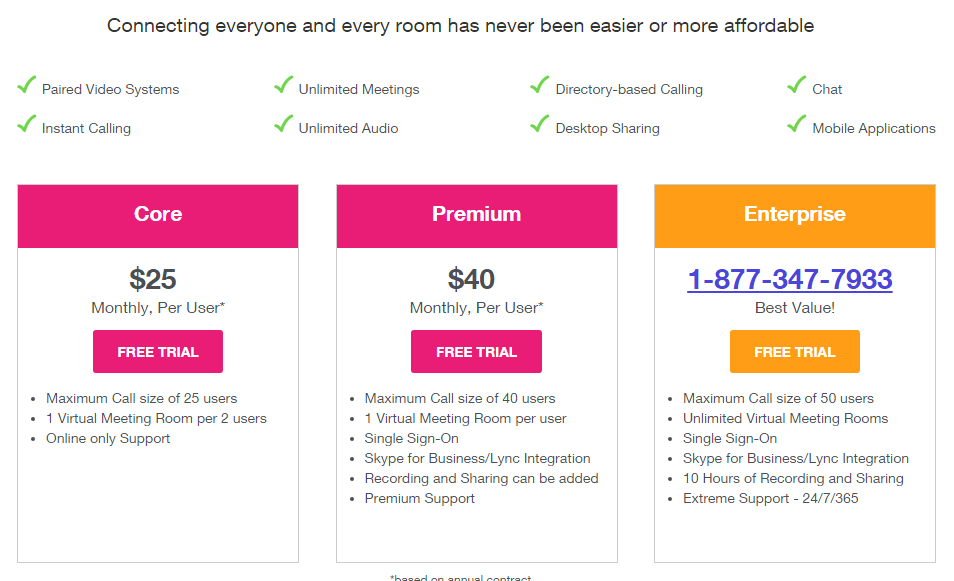Click the green checkmark next to Unlimited Audio
This screenshot has height=581, width=954.
tap(284, 125)
